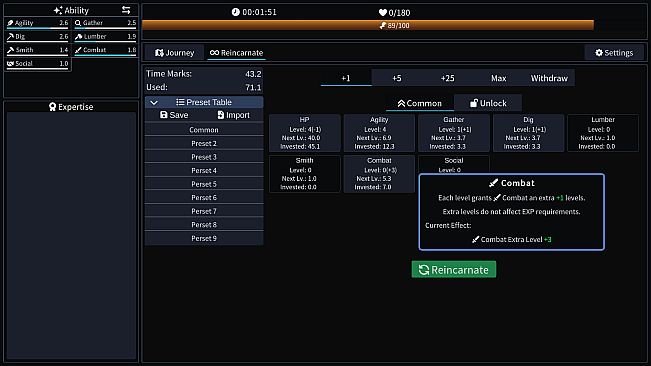The width and height of the screenshot is (651, 366).
Task: Load Perset 9
Action: pyautogui.click(x=204, y=239)
